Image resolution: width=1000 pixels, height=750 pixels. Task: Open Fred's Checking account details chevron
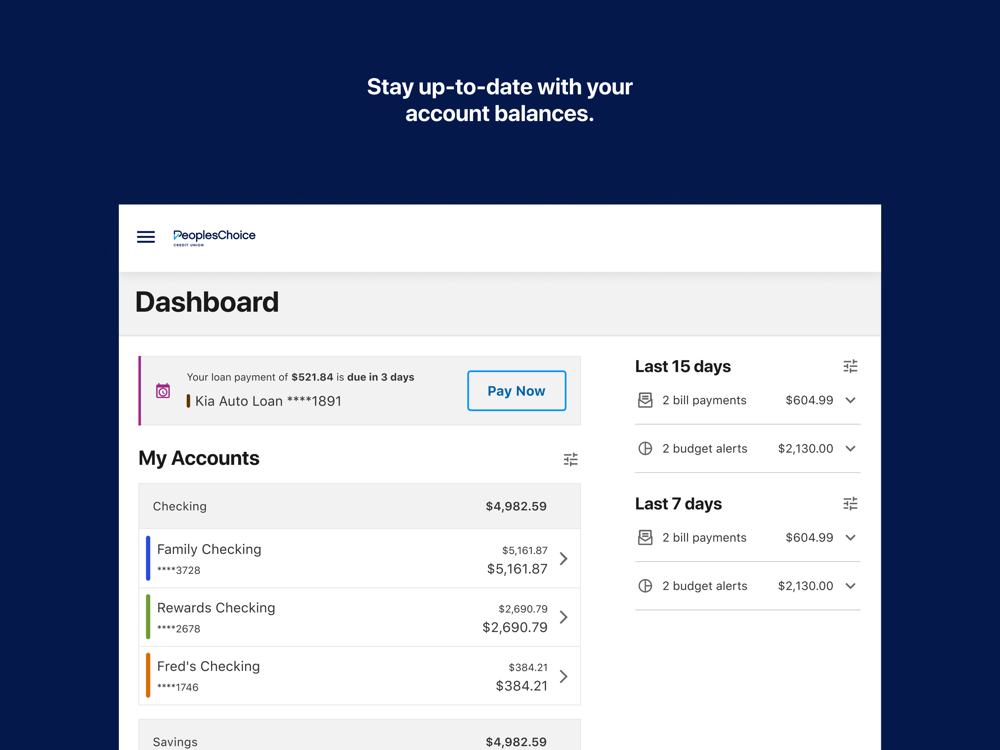[564, 676]
